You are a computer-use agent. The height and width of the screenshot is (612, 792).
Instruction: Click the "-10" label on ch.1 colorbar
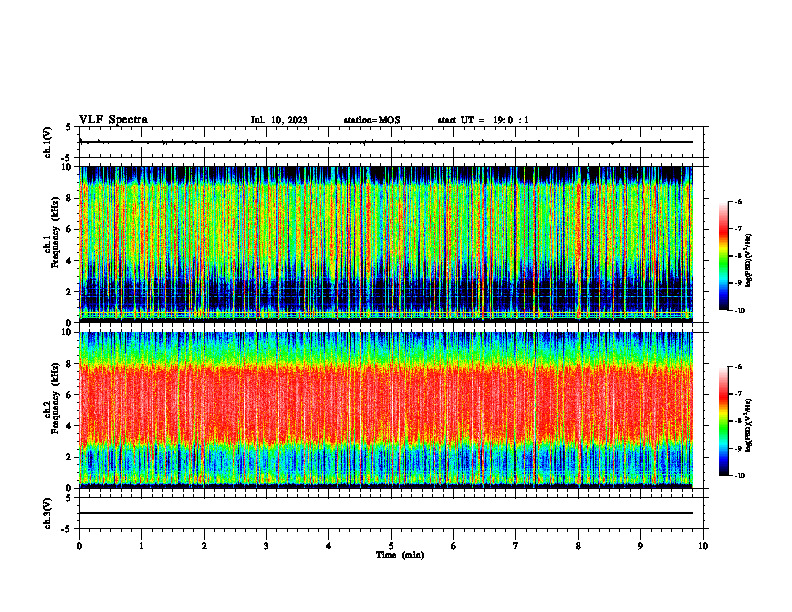pyautogui.click(x=740, y=311)
